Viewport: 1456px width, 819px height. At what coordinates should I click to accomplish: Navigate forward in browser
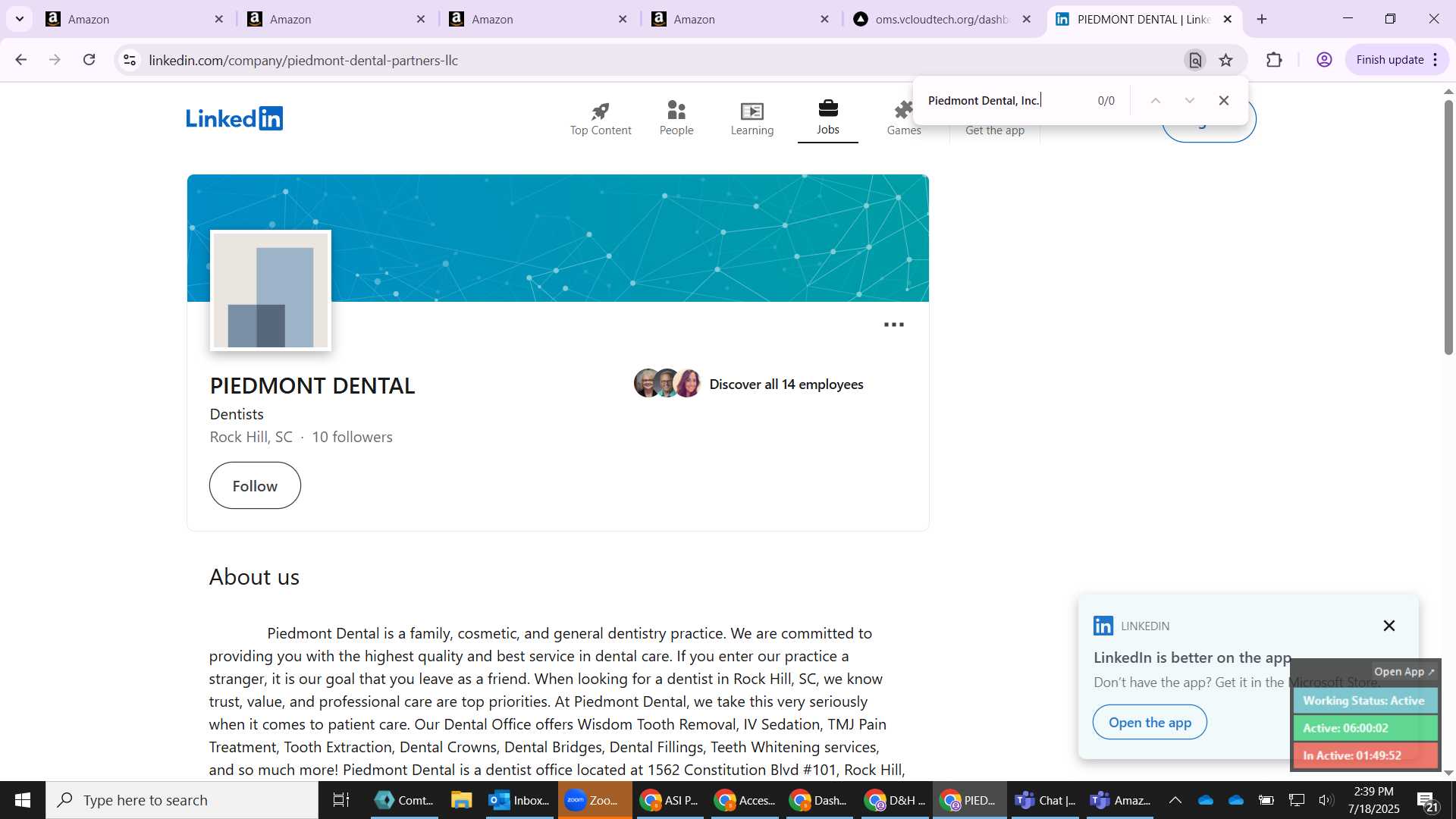point(55,60)
